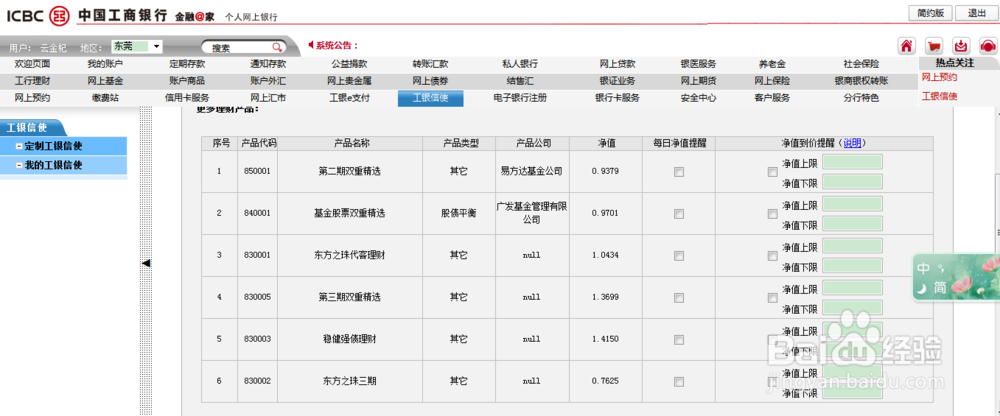The width and height of the screenshot is (1000, 416).
Task: Open 转账汇款 menu
Action: [x=430, y=64]
